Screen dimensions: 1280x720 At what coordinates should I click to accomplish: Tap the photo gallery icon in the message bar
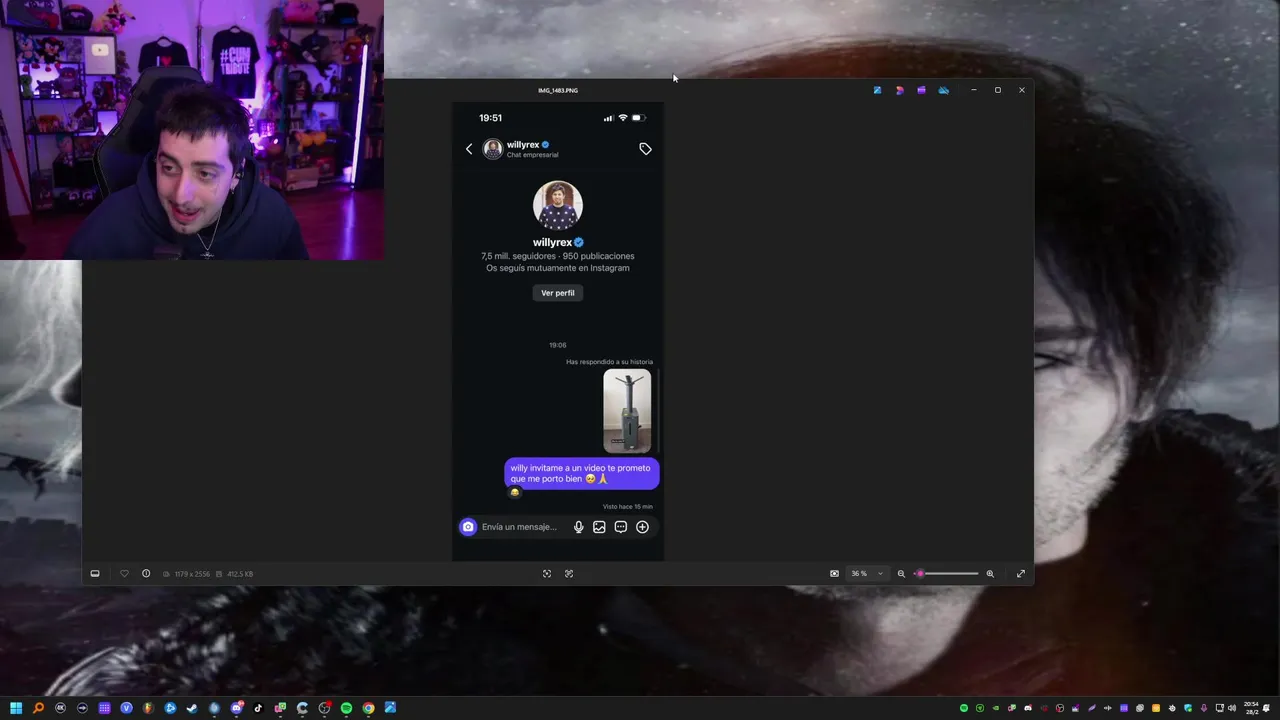click(x=599, y=527)
